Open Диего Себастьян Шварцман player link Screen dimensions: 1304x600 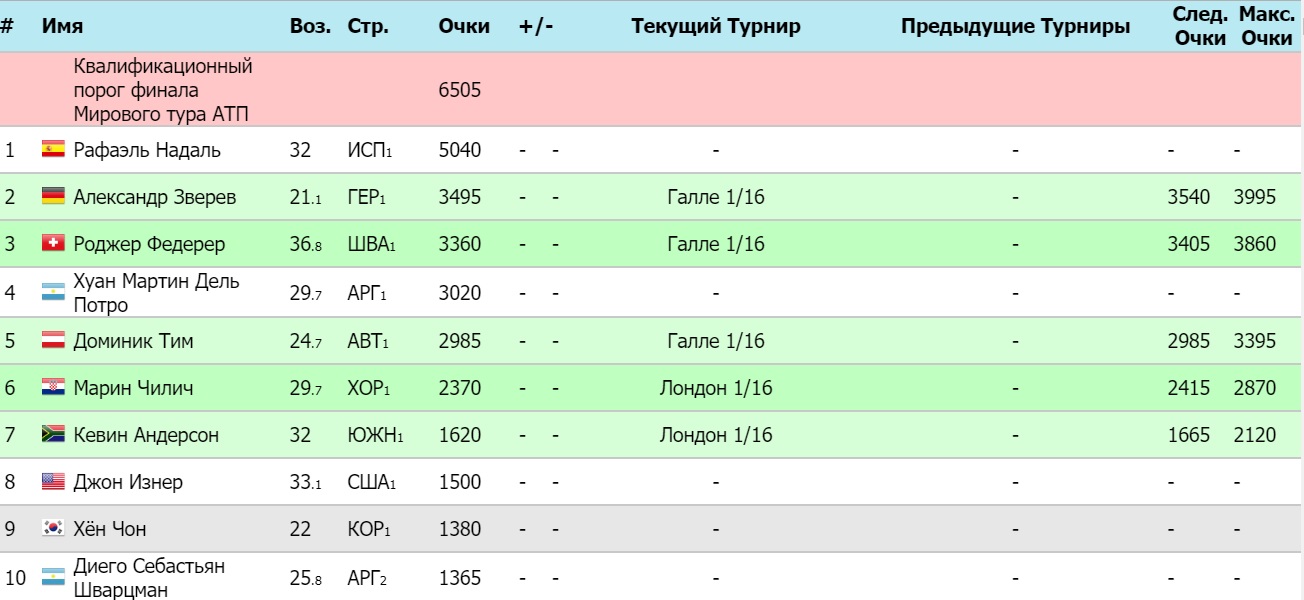(148, 578)
